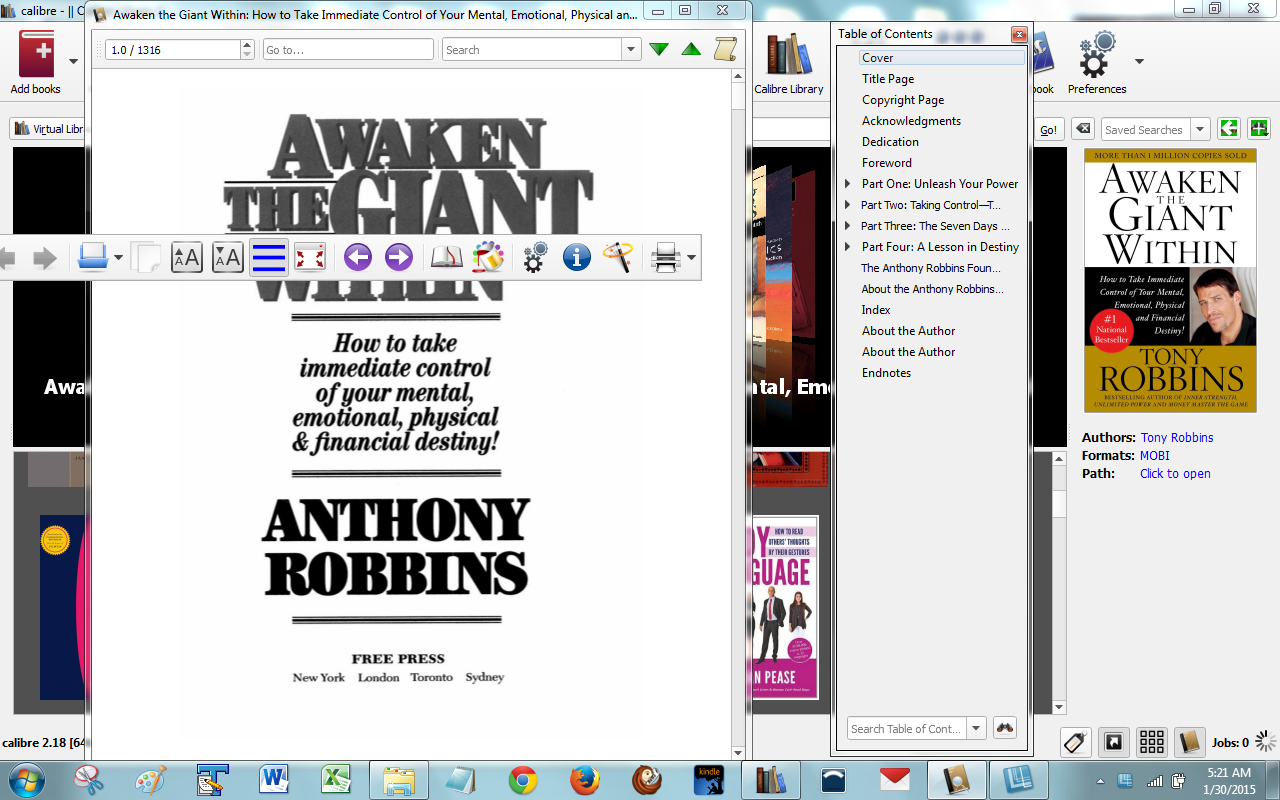Open Copyright Page in Table of Contents
This screenshot has width=1280, height=800.
[903, 100]
